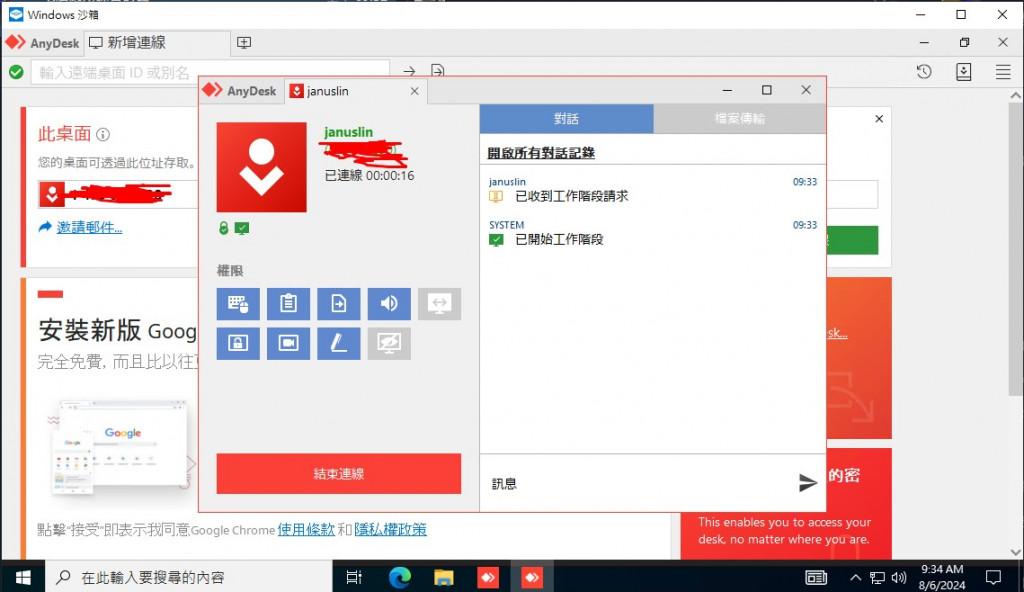The image size is (1024, 592).
Task: Click the connect arrow beside address field
Action: (409, 71)
